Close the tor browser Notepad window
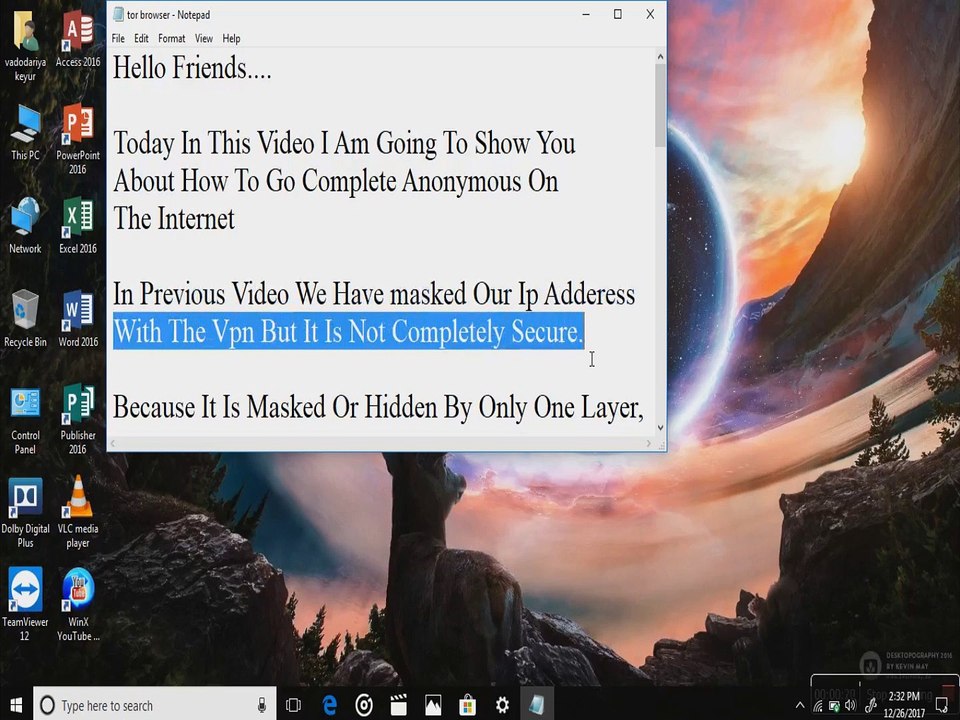The height and width of the screenshot is (720, 960). pyautogui.click(x=650, y=14)
